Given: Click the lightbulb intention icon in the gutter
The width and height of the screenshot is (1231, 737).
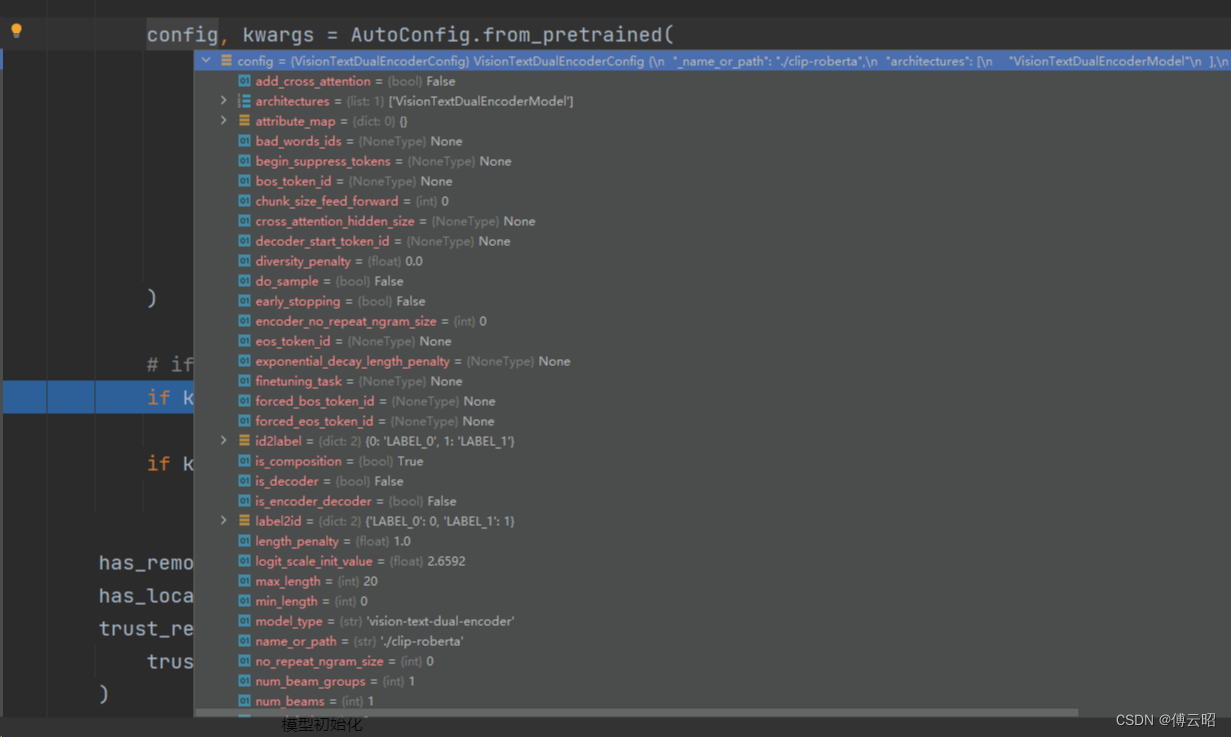Looking at the screenshot, I should pyautogui.click(x=15, y=30).
